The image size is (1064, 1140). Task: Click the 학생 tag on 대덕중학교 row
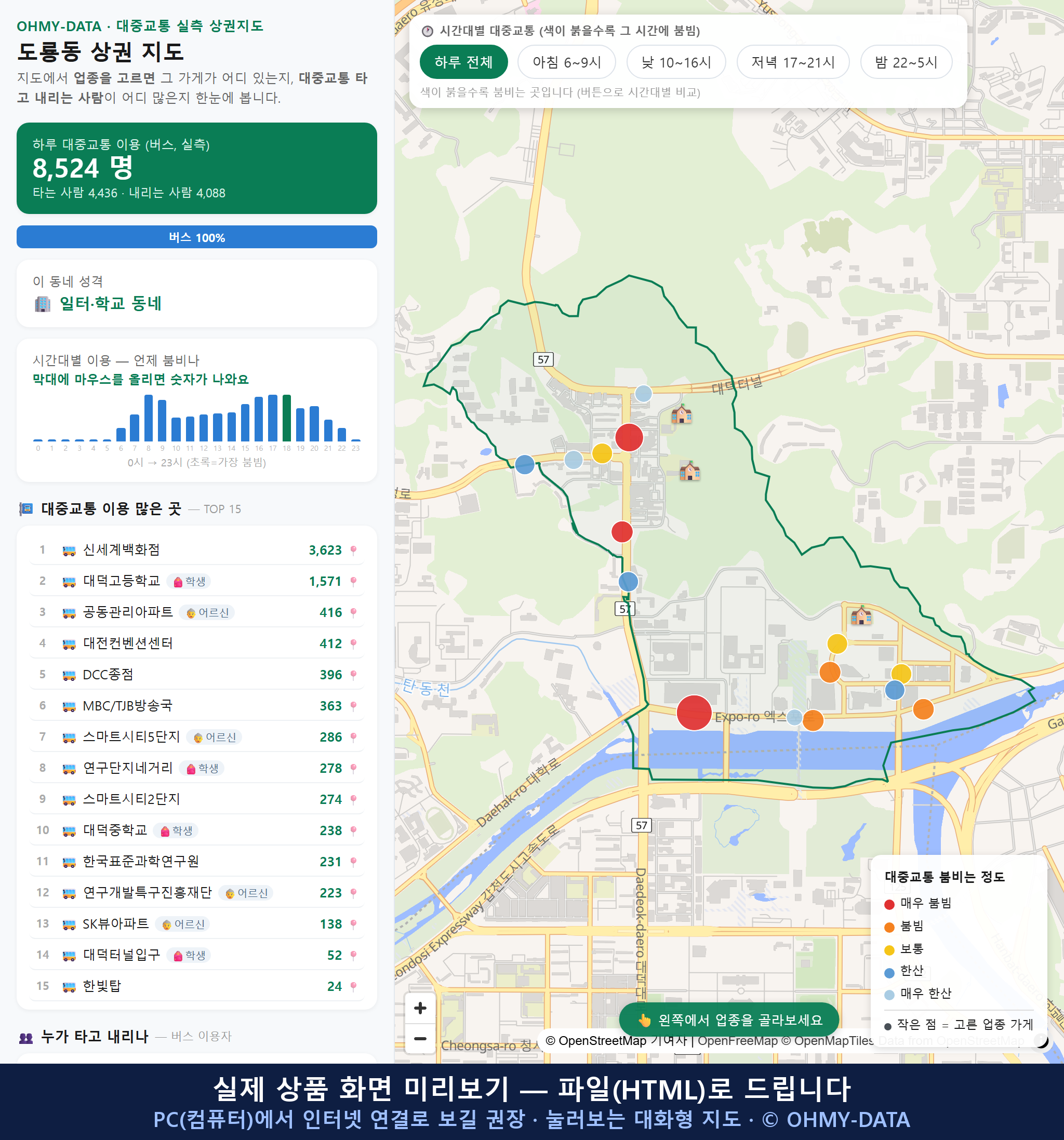[x=176, y=830]
